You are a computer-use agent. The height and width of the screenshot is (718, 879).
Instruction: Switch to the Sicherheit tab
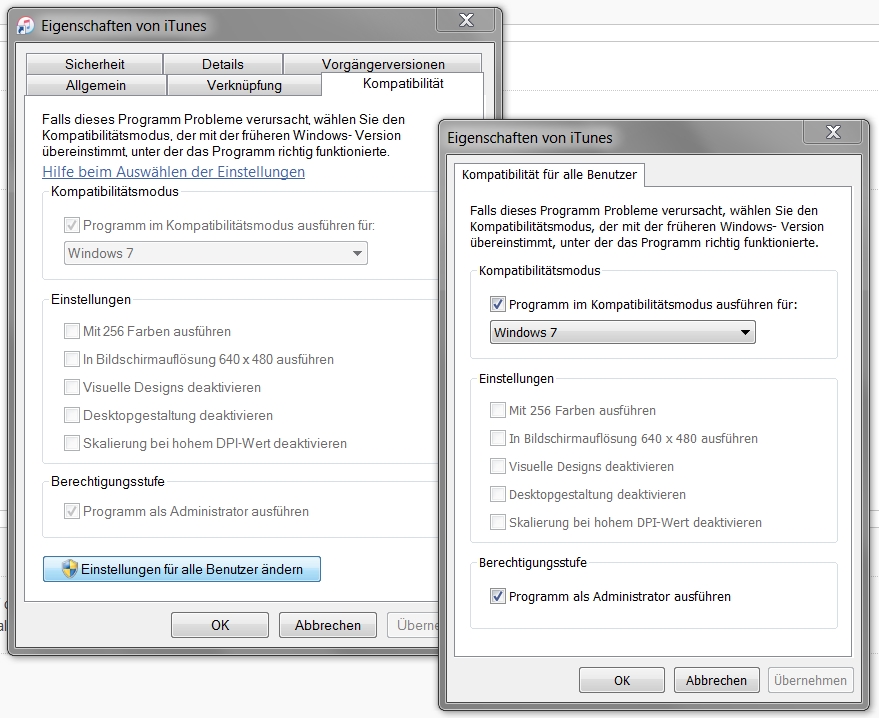95,64
